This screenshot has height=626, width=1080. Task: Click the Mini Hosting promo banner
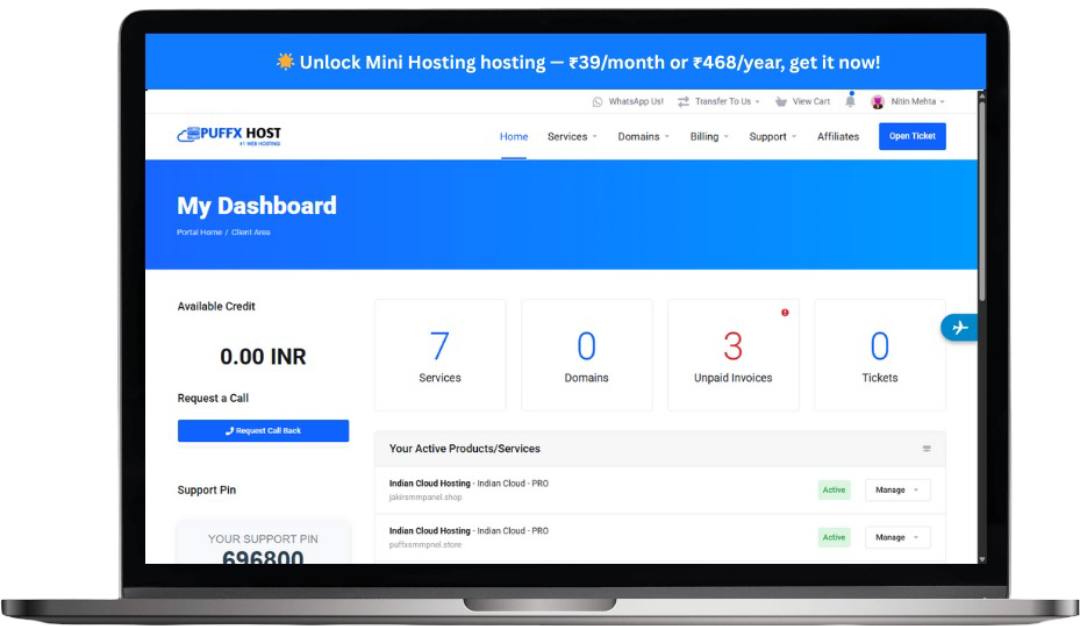(x=565, y=62)
